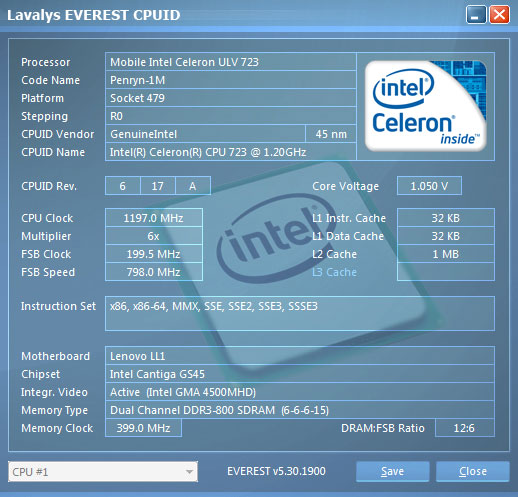The image size is (518, 497).
Task: Click the L2 Cache 1 MB value
Action: (446, 254)
